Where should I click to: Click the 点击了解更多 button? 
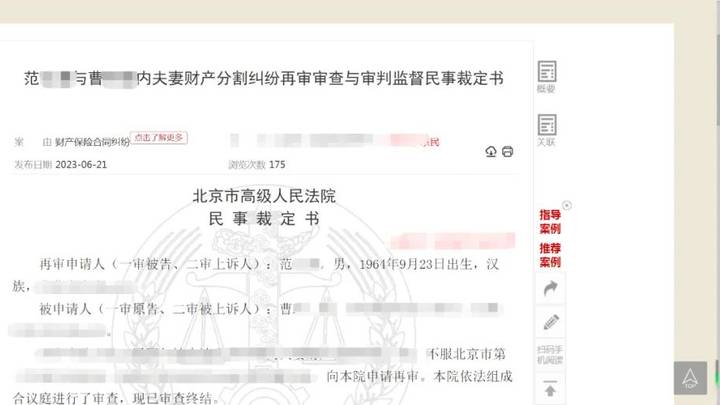159,138
